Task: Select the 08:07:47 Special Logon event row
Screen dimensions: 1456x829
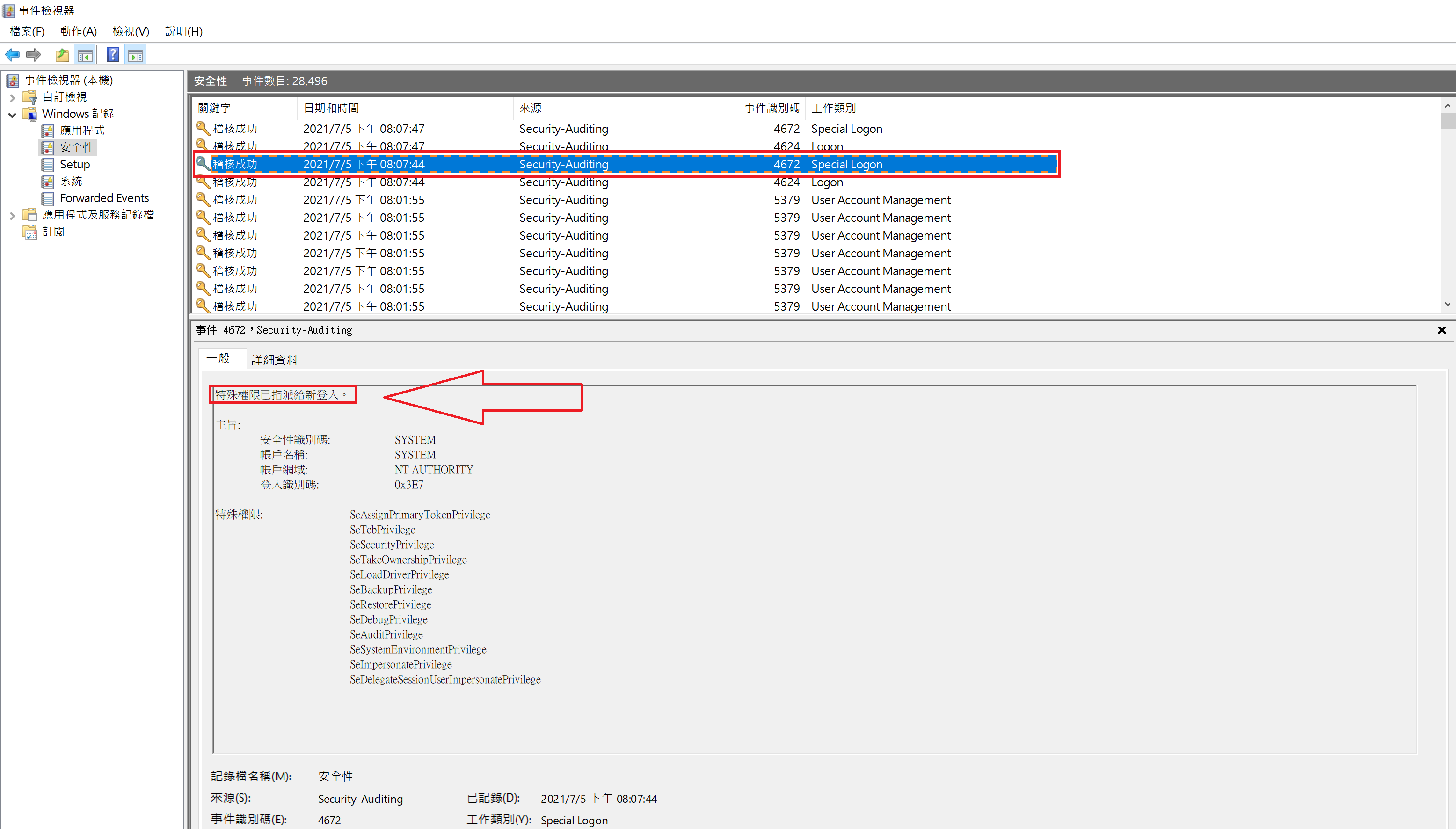Action: 625,129
